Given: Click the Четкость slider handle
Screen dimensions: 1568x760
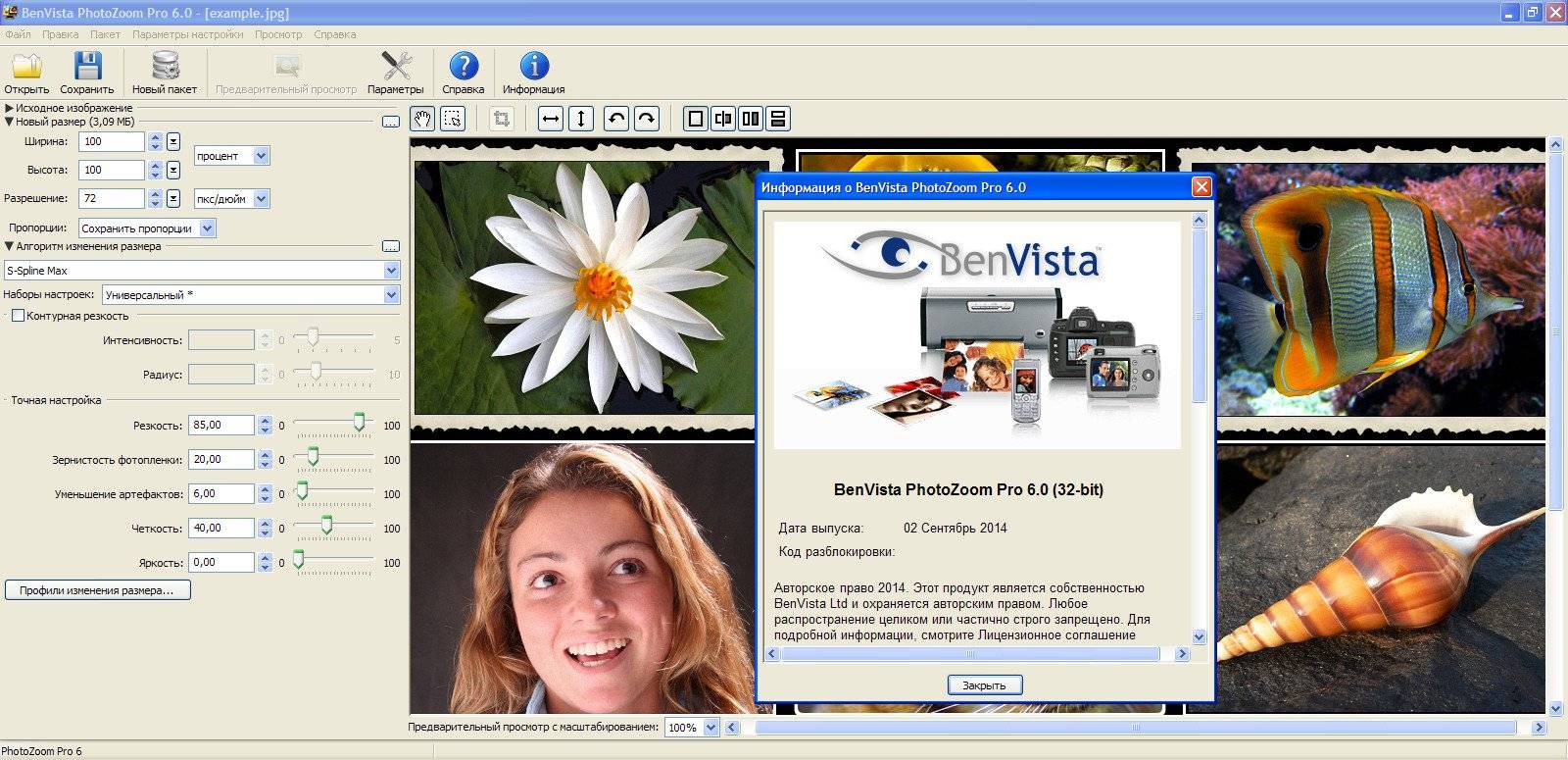Looking at the screenshot, I should click(327, 526).
